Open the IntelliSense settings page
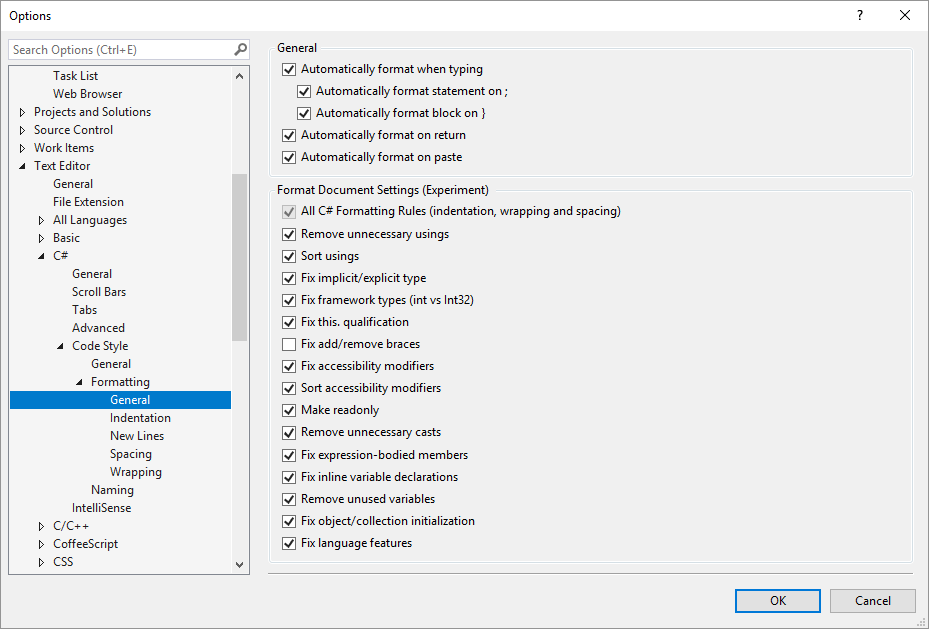 101,507
